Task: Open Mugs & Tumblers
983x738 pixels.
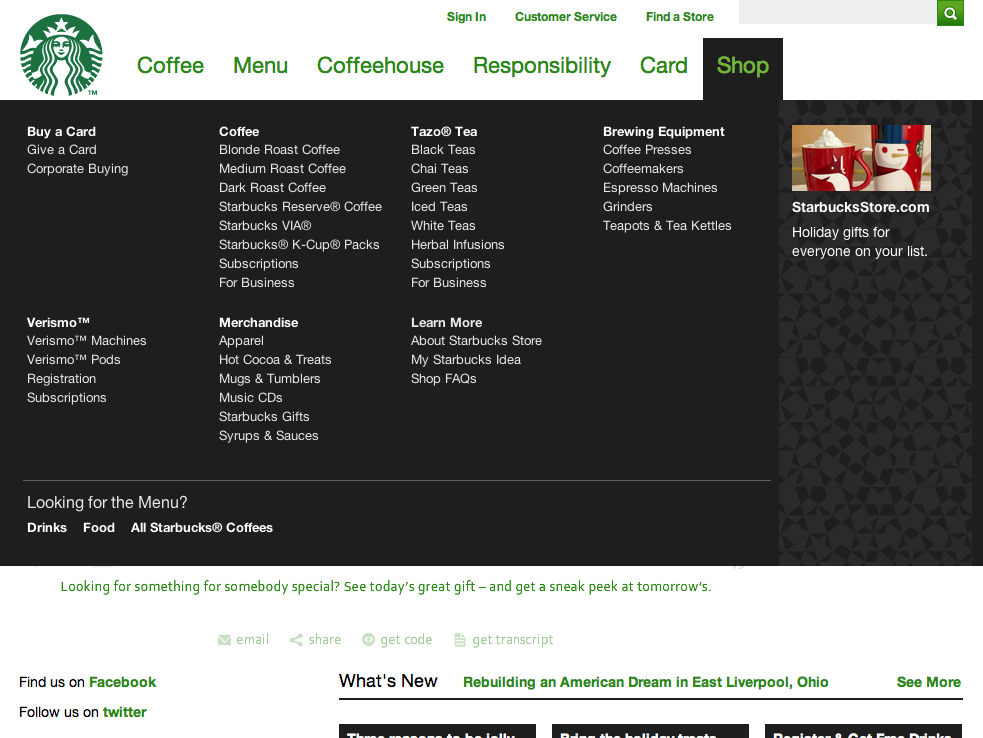Action: coord(269,379)
